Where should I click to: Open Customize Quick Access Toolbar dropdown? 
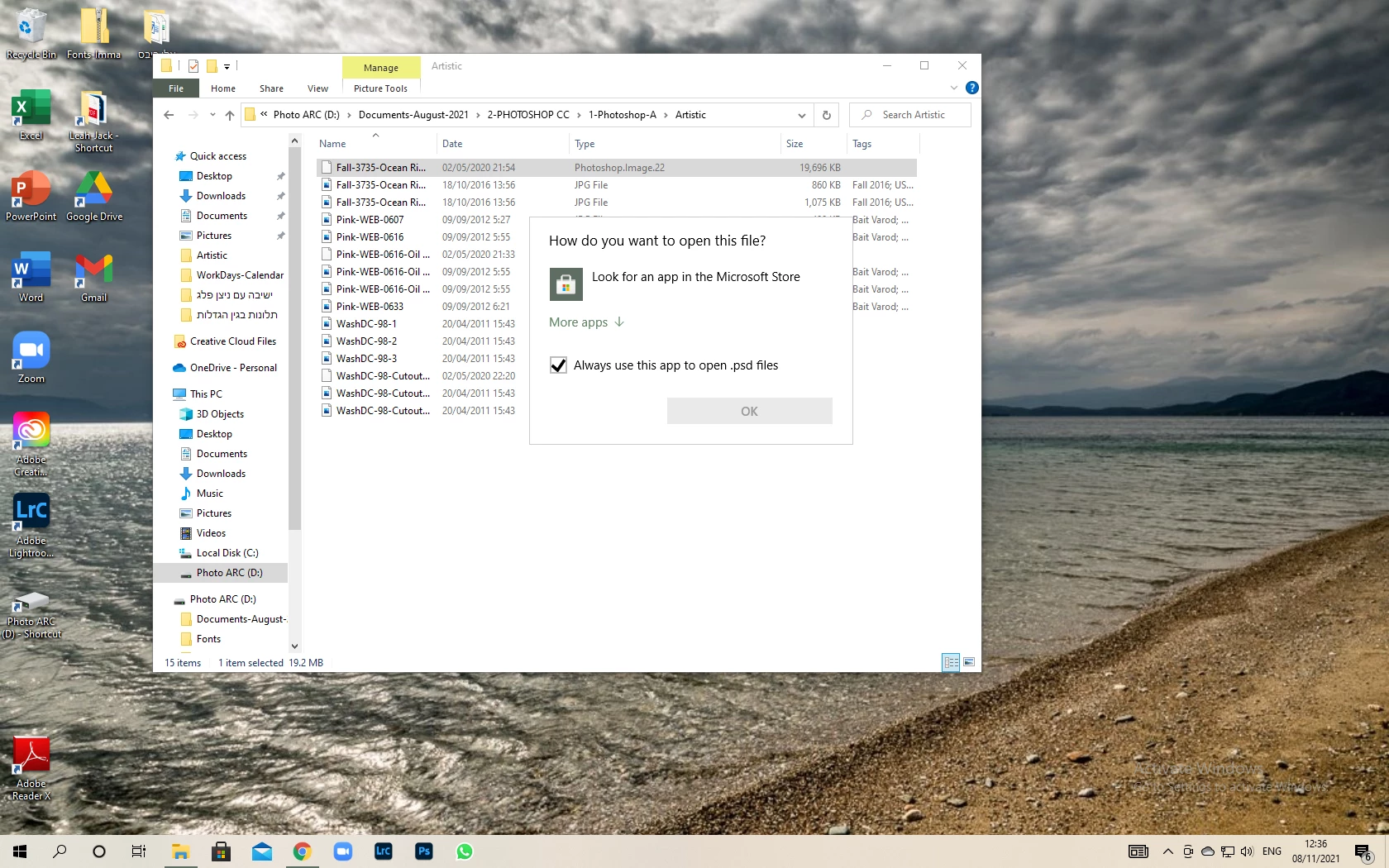(227, 66)
